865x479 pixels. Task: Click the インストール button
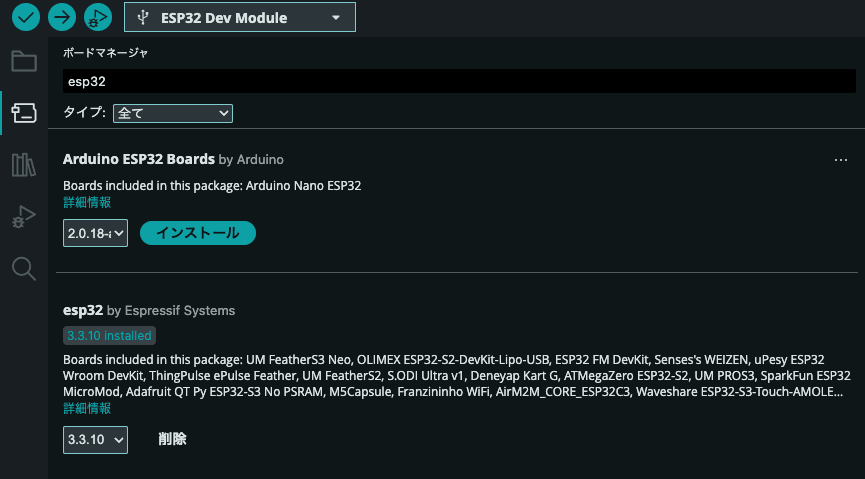(x=198, y=233)
